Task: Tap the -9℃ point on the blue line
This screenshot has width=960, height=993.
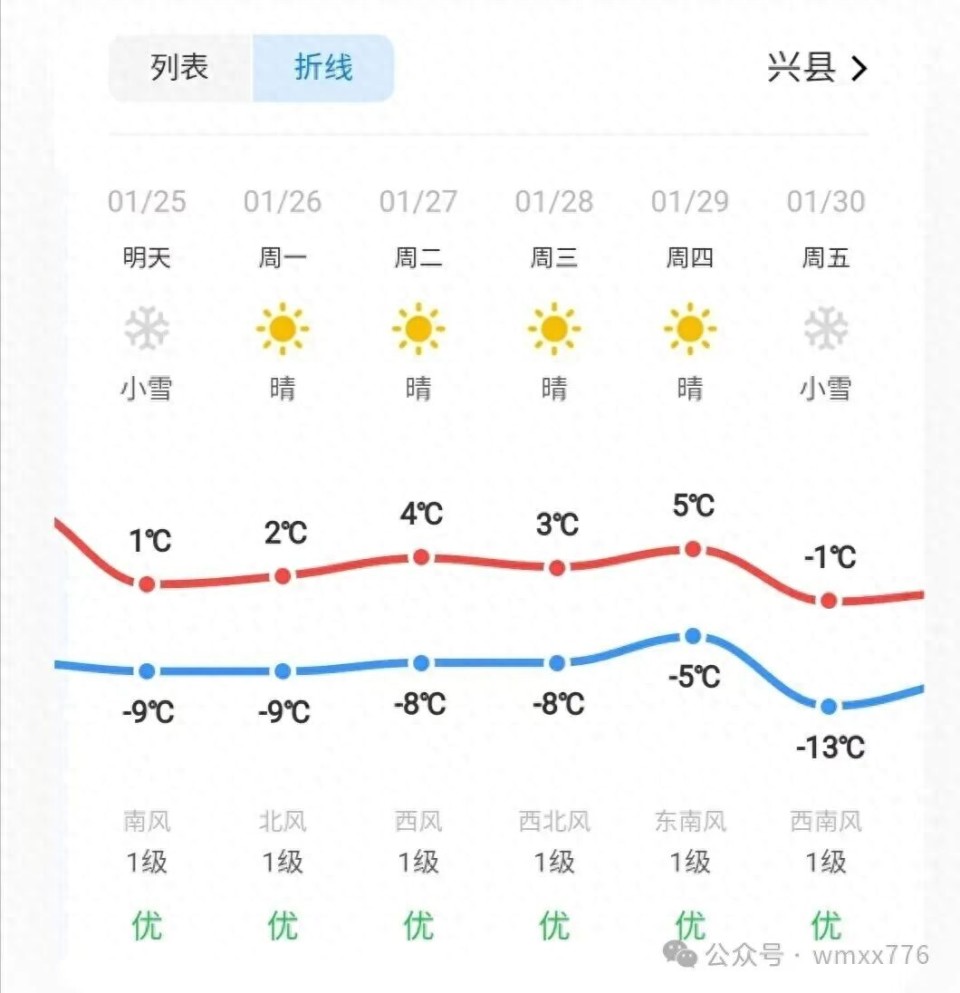Action: tap(147, 671)
